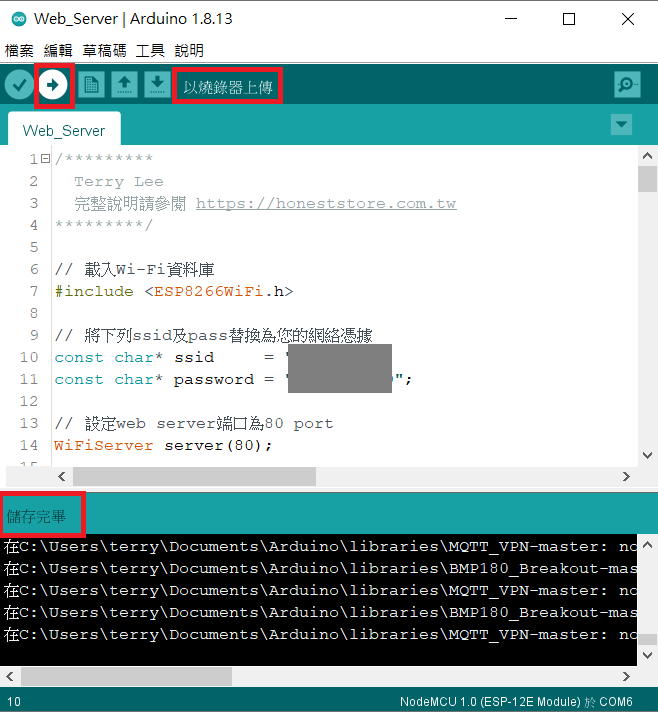Save the sketch with Save icon
The image size is (658, 712).
pyautogui.click(x=157, y=85)
